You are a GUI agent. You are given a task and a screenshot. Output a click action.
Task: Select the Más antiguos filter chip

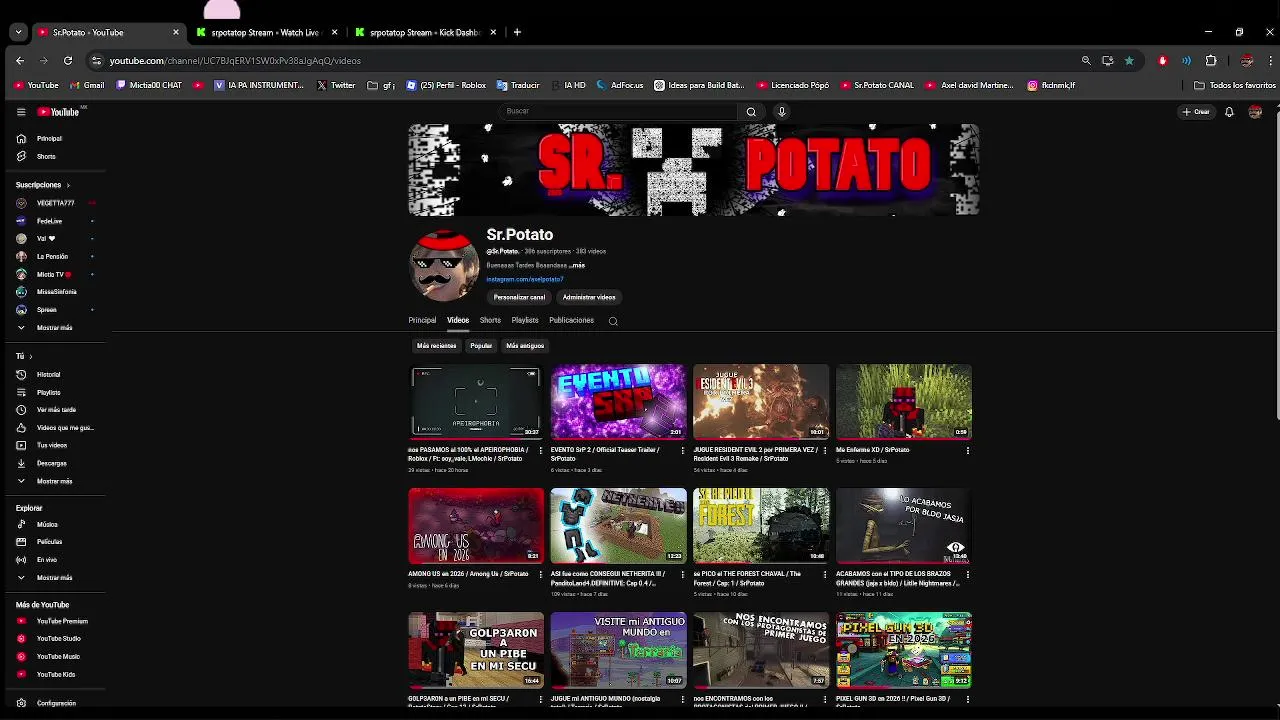pos(525,346)
